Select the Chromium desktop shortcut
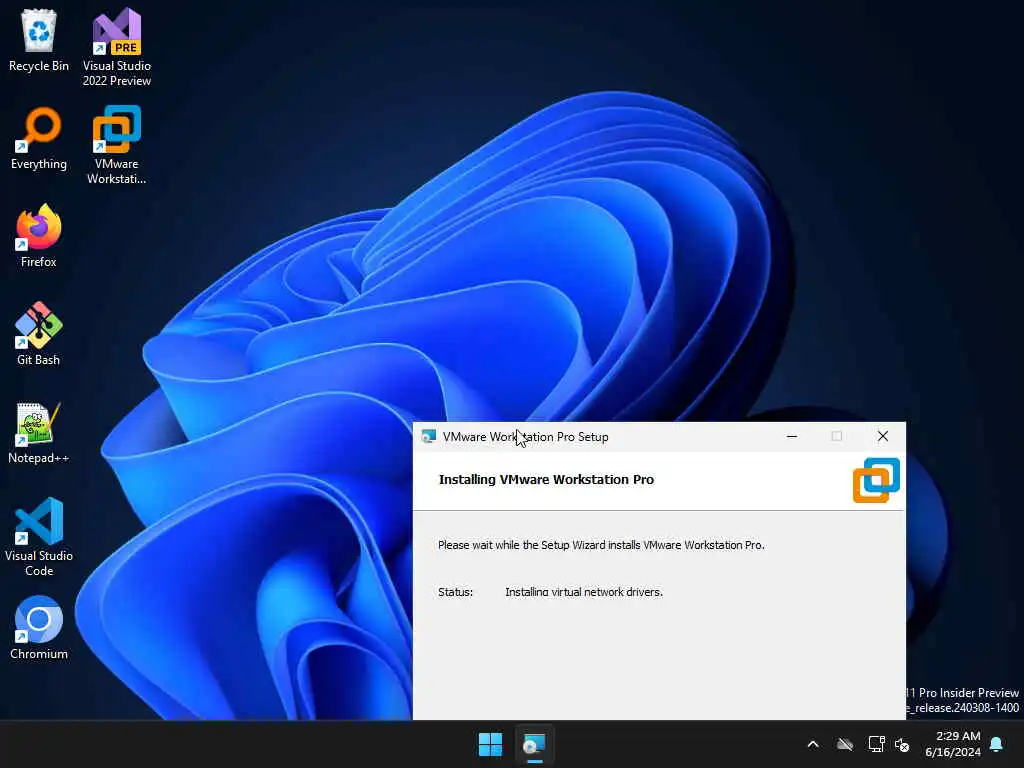The height and width of the screenshot is (768, 1024). point(39,628)
